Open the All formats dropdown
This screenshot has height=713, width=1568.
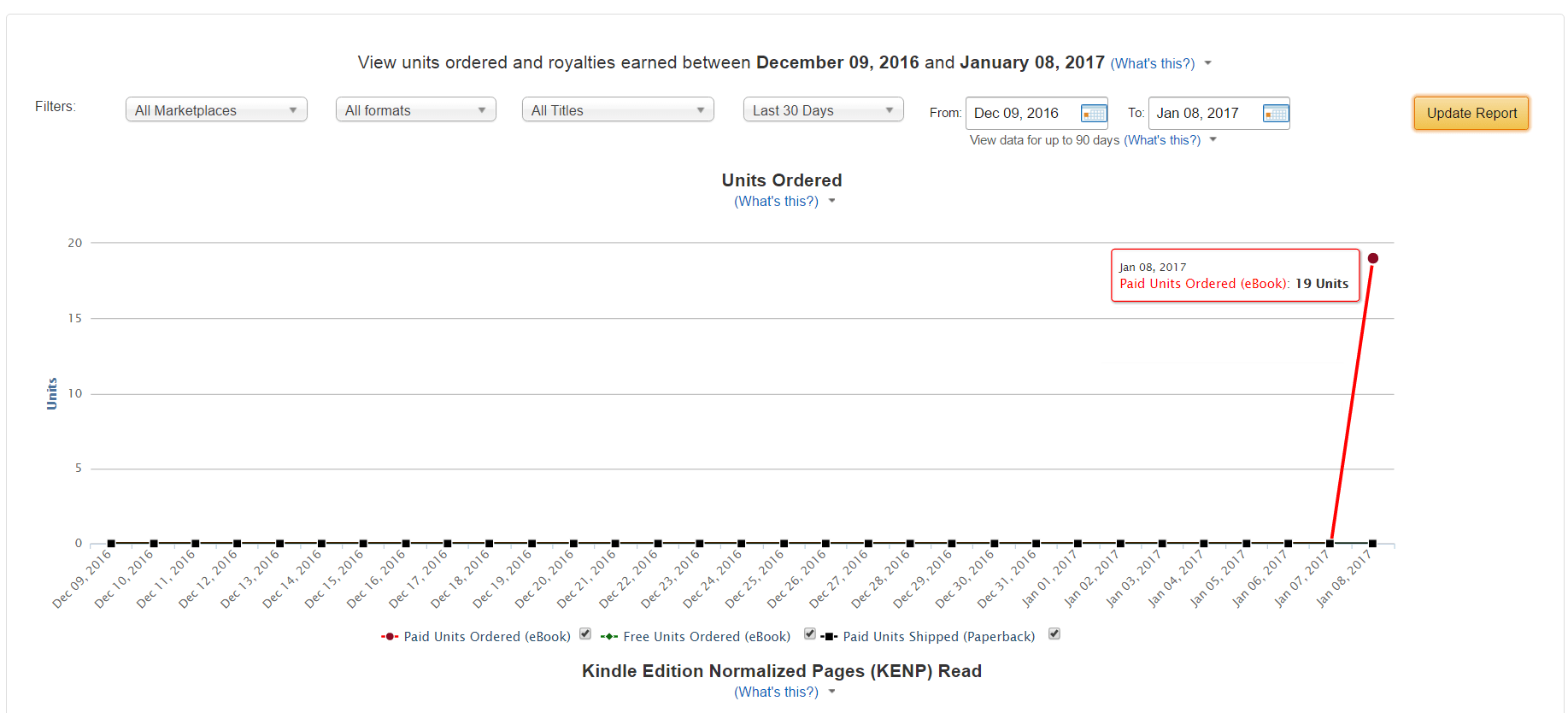[416, 110]
